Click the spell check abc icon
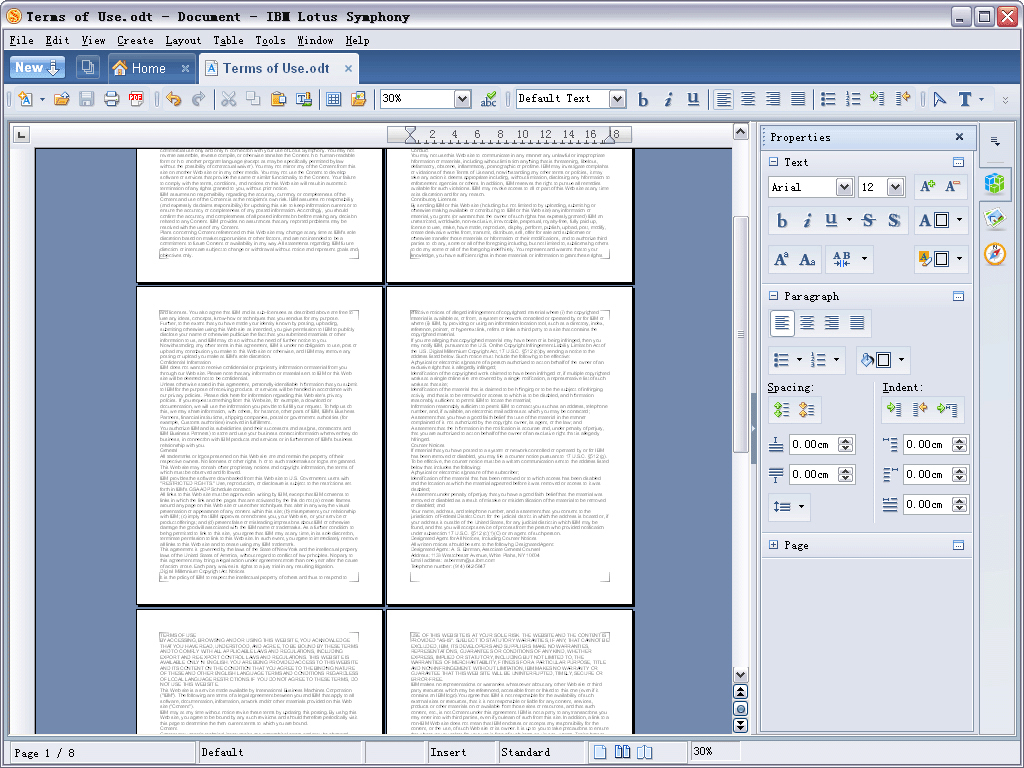This screenshot has height=768, width=1024. 489,99
